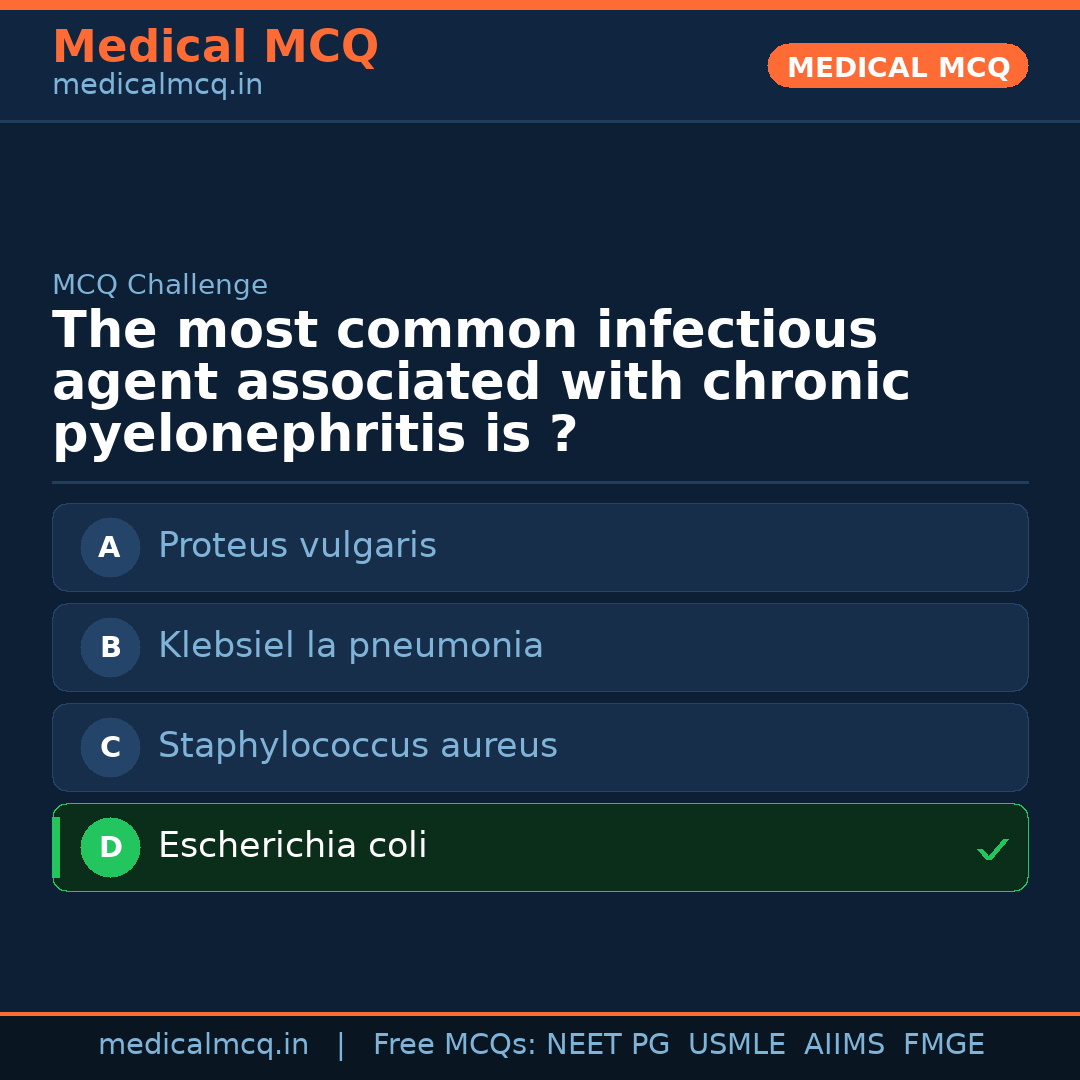
Task: Open medicalmcq.in link below the header title
Action: tap(157, 85)
